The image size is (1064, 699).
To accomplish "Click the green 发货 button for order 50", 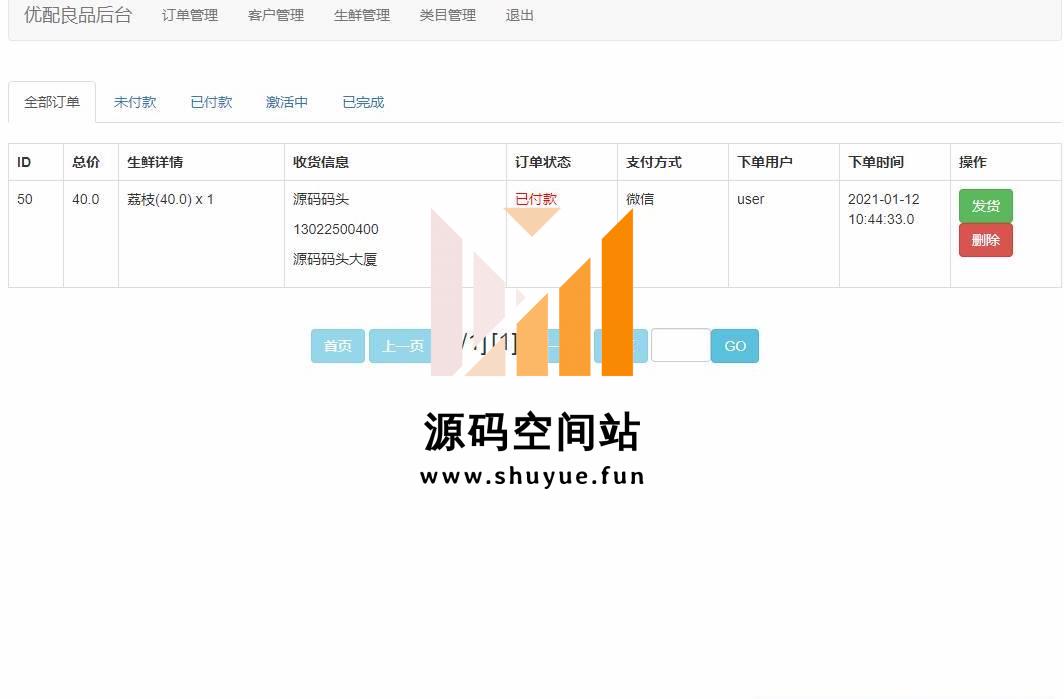I will [x=986, y=206].
